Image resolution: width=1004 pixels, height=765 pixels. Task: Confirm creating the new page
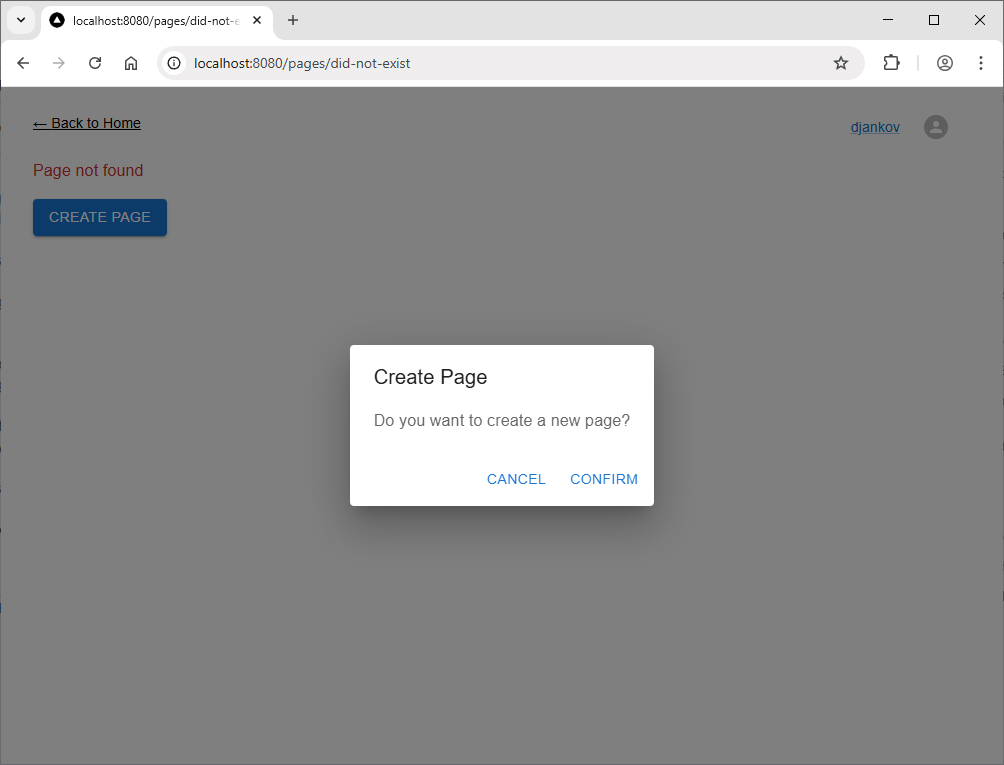[x=603, y=479]
